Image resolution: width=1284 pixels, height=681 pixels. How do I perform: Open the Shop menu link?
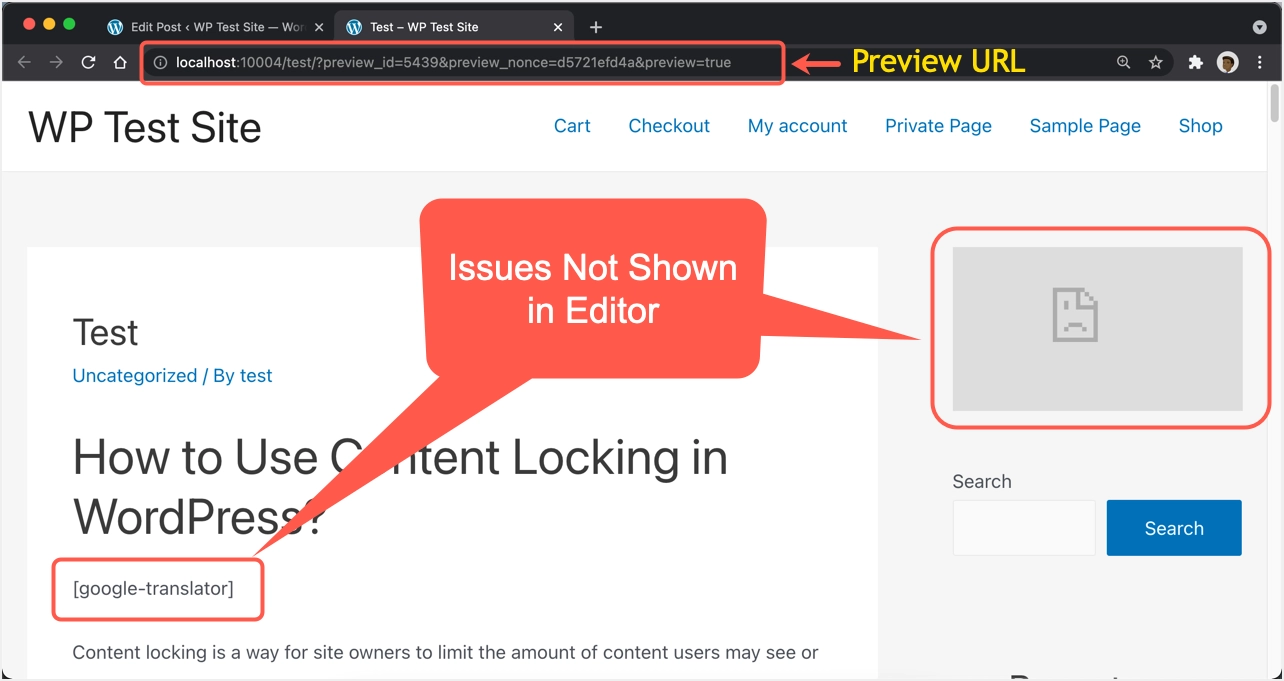[x=1200, y=126]
